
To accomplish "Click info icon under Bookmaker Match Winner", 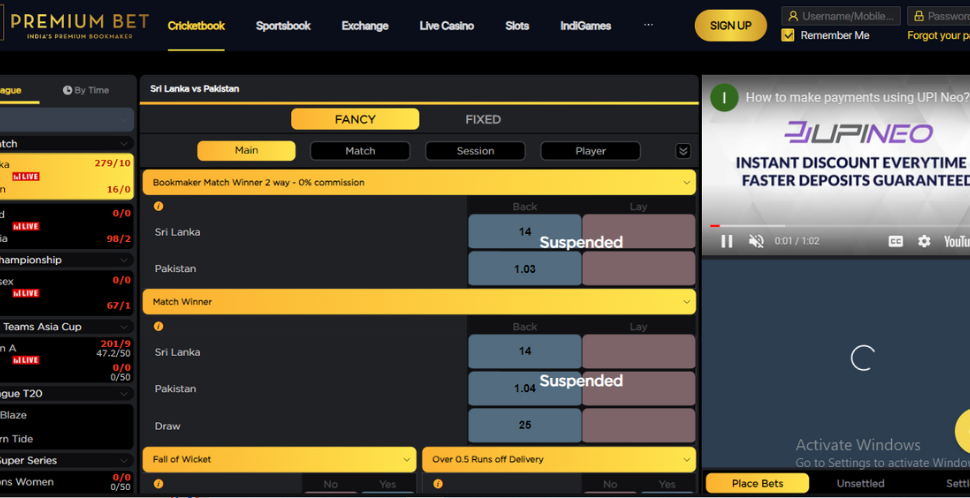I will coord(158,207).
